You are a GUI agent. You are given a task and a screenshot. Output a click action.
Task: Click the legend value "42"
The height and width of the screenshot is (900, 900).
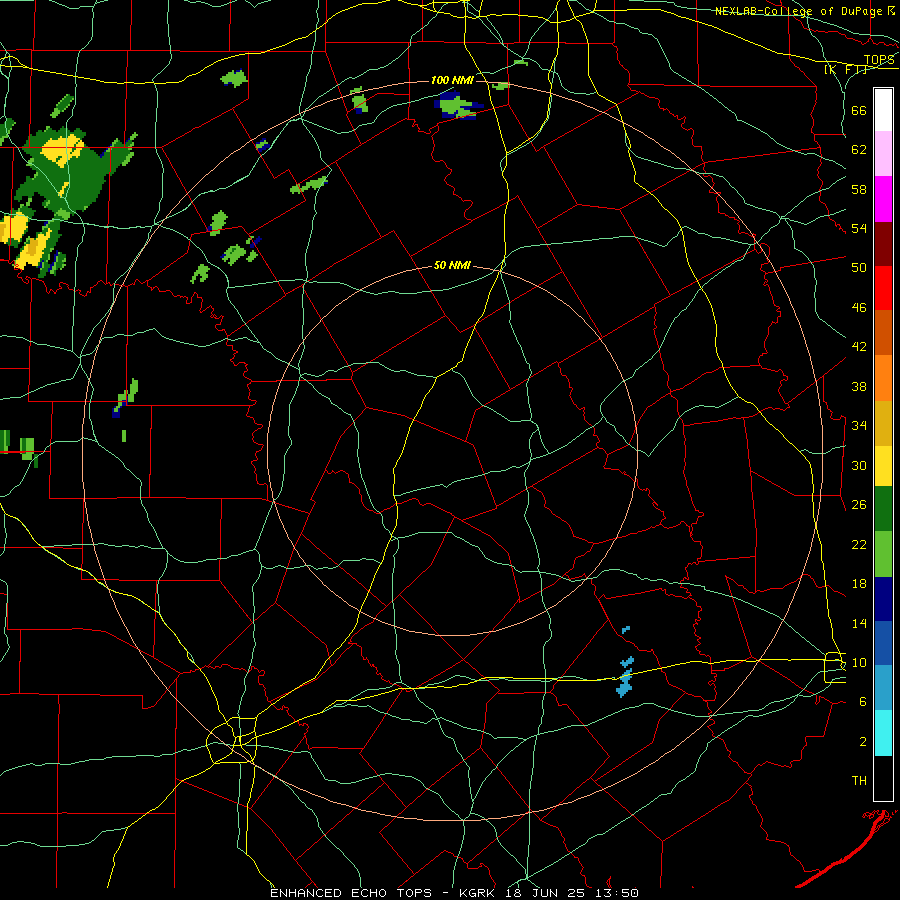pyautogui.click(x=859, y=347)
